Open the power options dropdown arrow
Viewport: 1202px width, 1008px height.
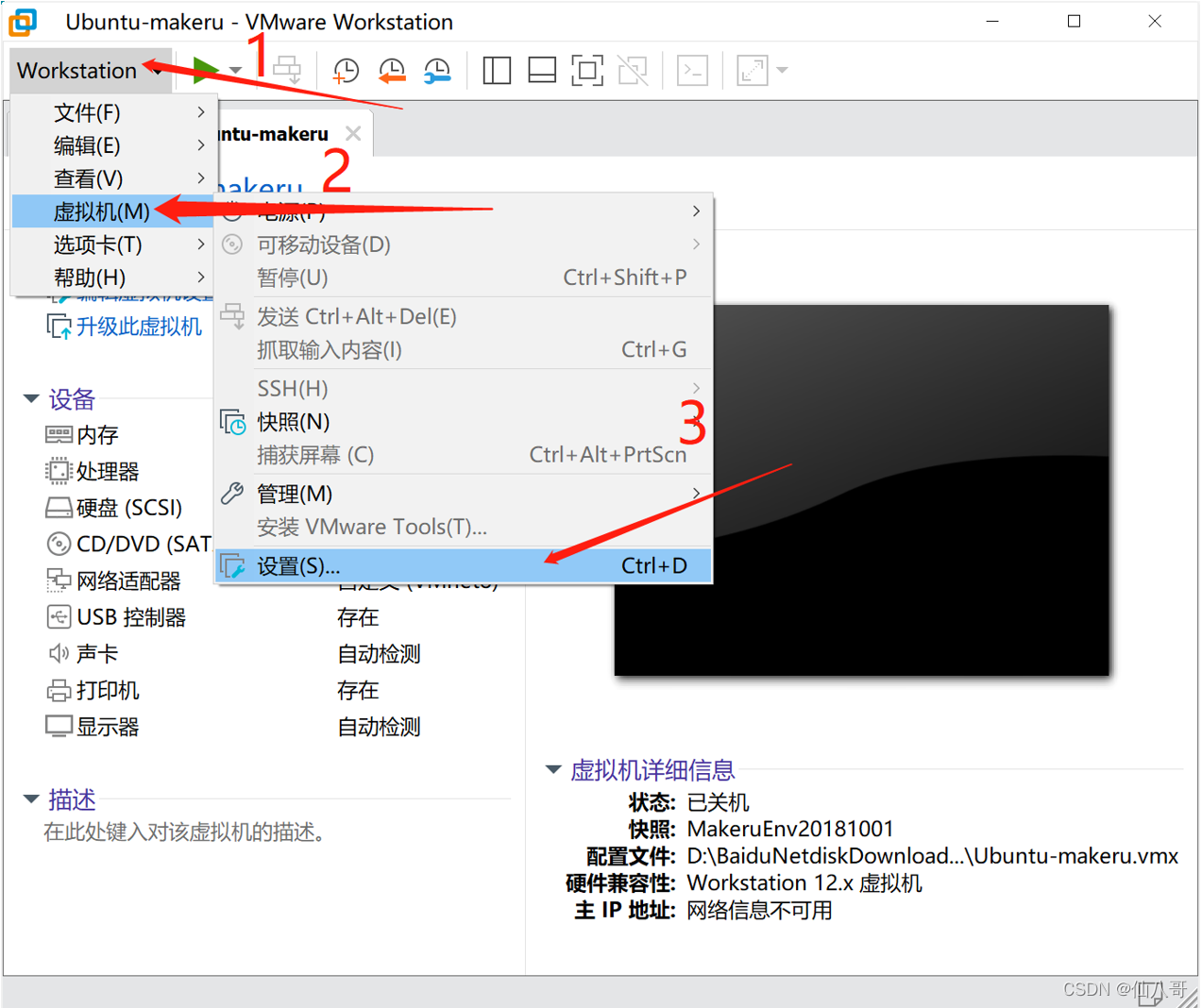[236, 71]
